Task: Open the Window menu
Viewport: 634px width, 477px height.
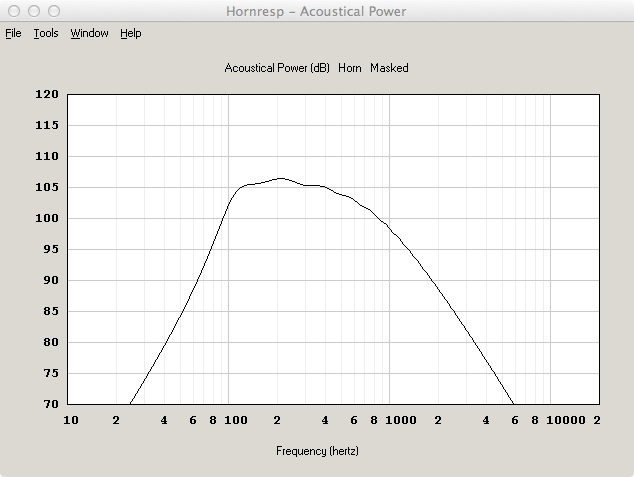Action: 89,33
